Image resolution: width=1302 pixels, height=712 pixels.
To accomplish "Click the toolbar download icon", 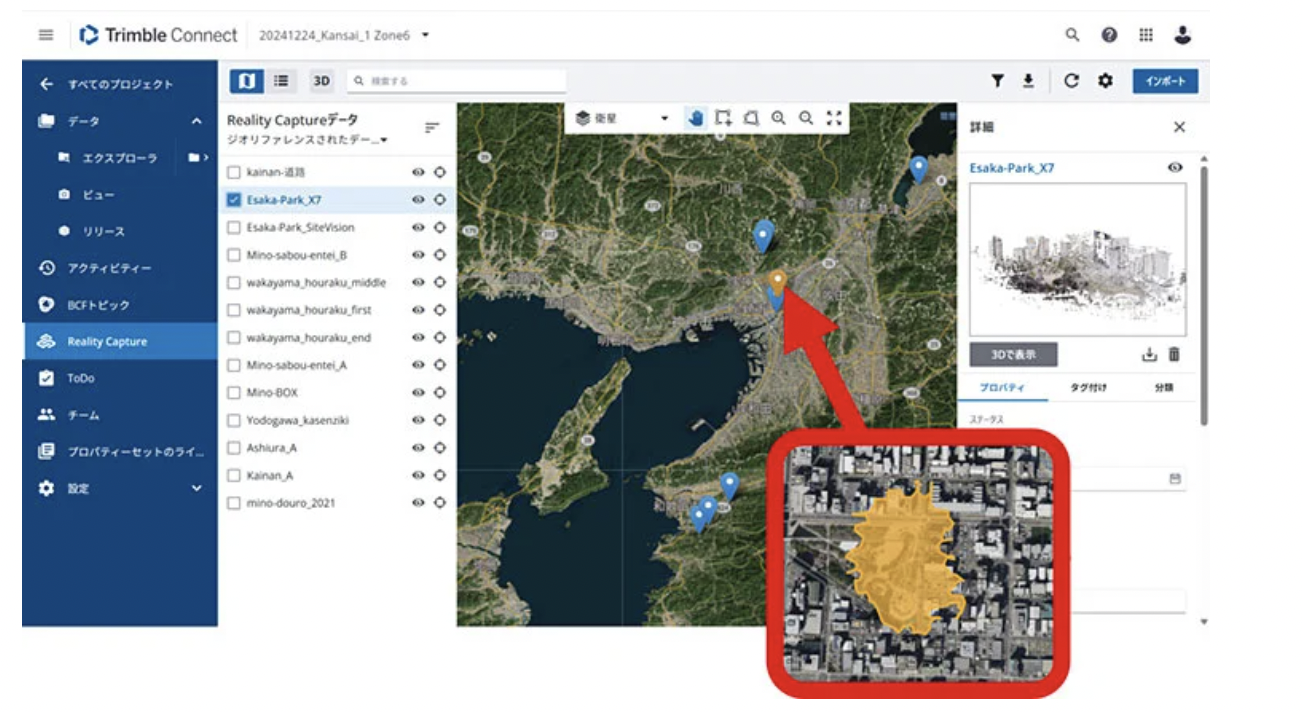I will pyautogui.click(x=1028, y=81).
